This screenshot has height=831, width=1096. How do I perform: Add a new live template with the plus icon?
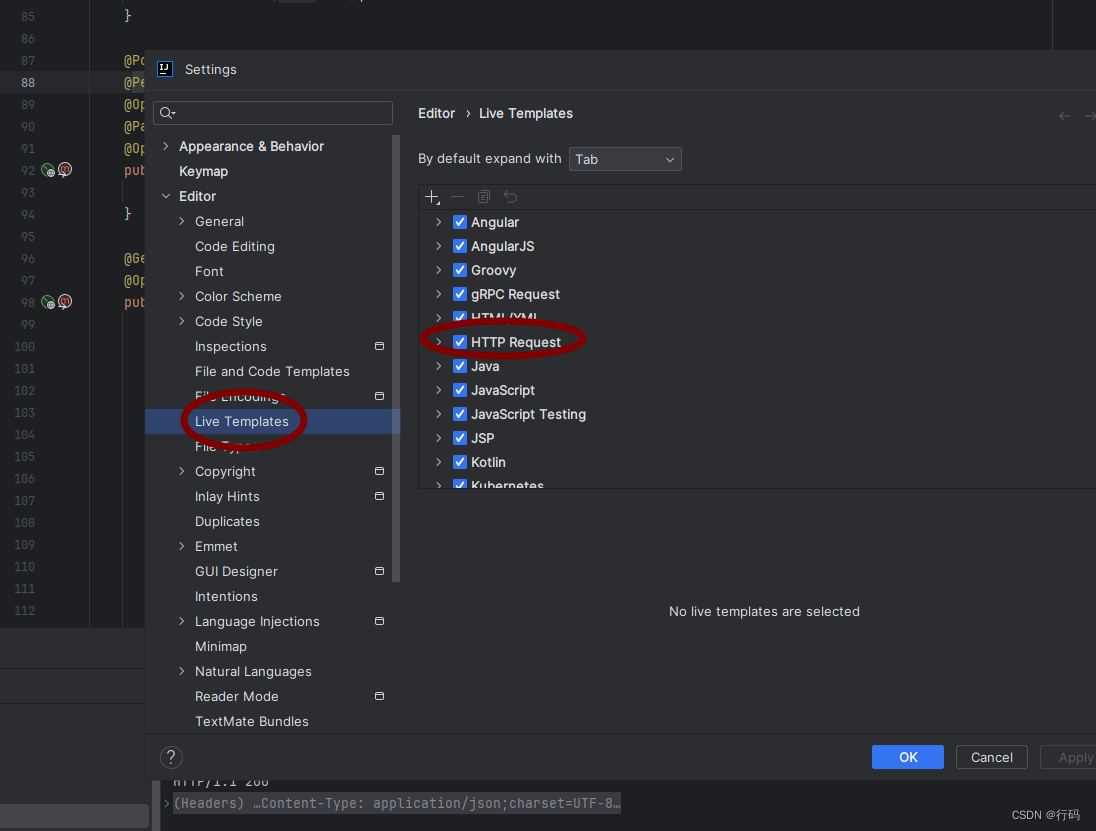click(432, 197)
